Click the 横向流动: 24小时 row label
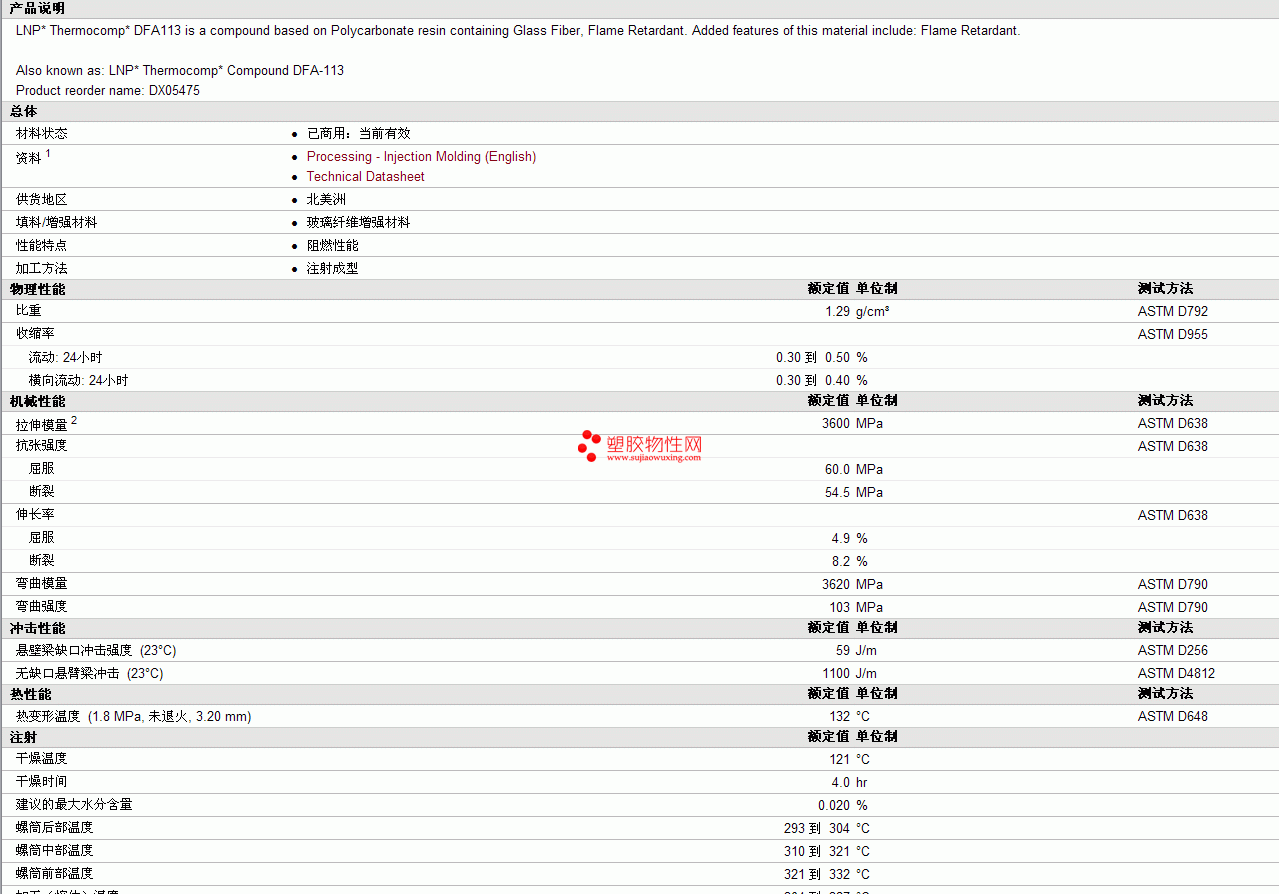The image size is (1279, 894). coord(78,380)
